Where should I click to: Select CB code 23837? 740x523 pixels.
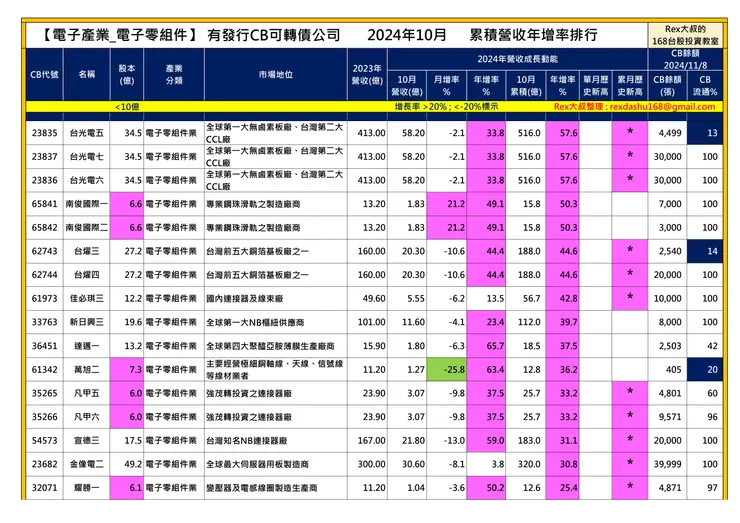tap(44, 157)
